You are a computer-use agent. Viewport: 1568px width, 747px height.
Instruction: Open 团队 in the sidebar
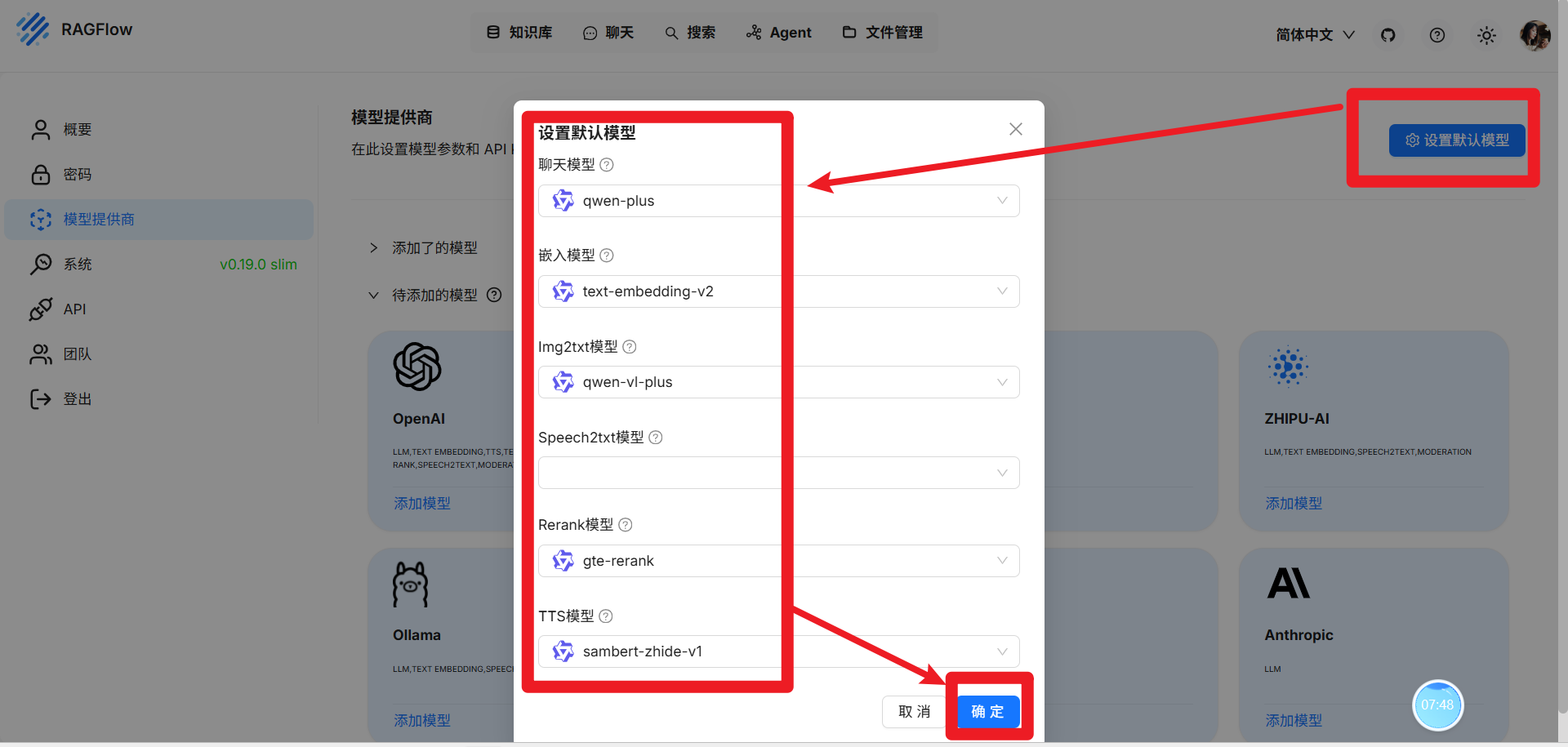(159, 354)
